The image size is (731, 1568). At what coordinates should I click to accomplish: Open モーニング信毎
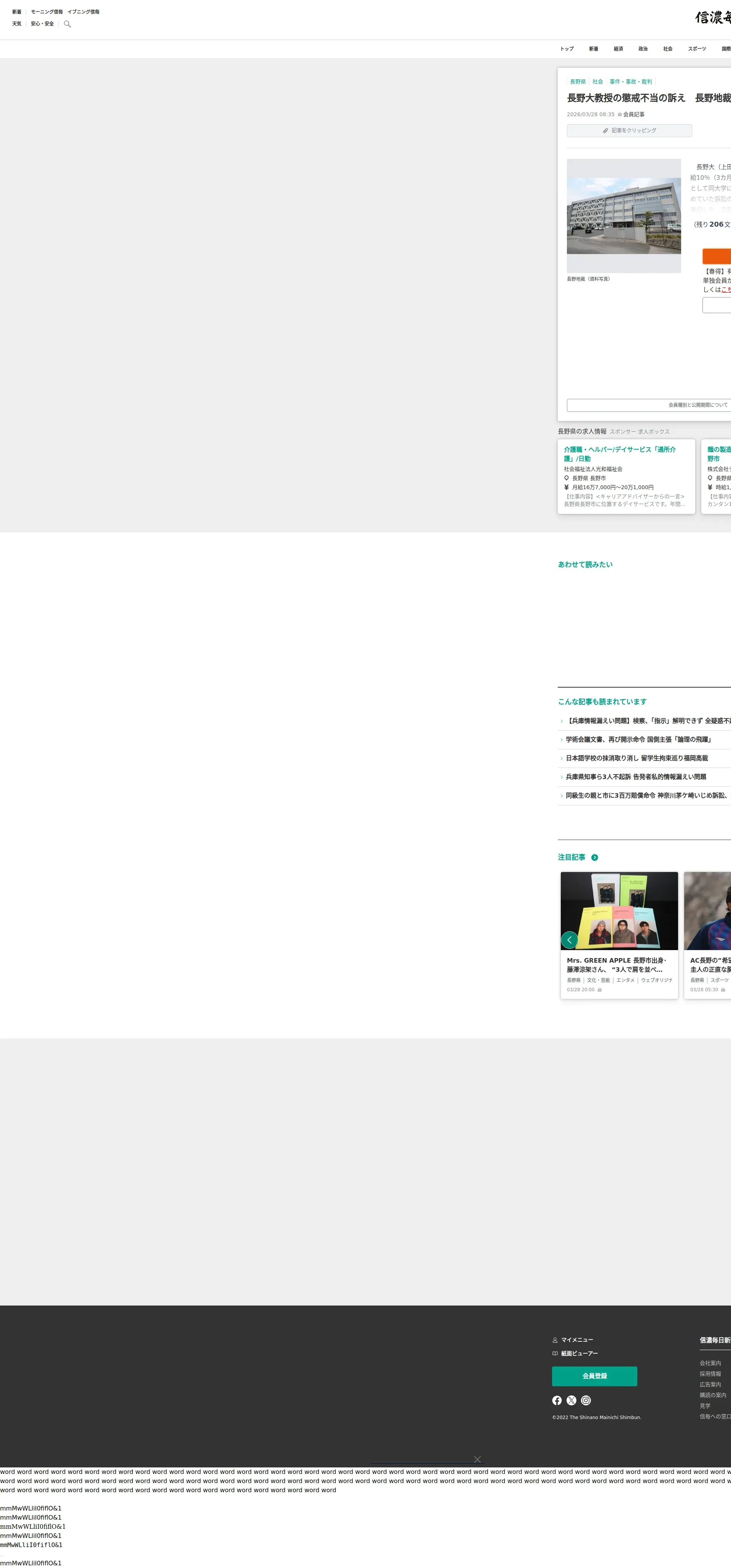(x=47, y=11)
